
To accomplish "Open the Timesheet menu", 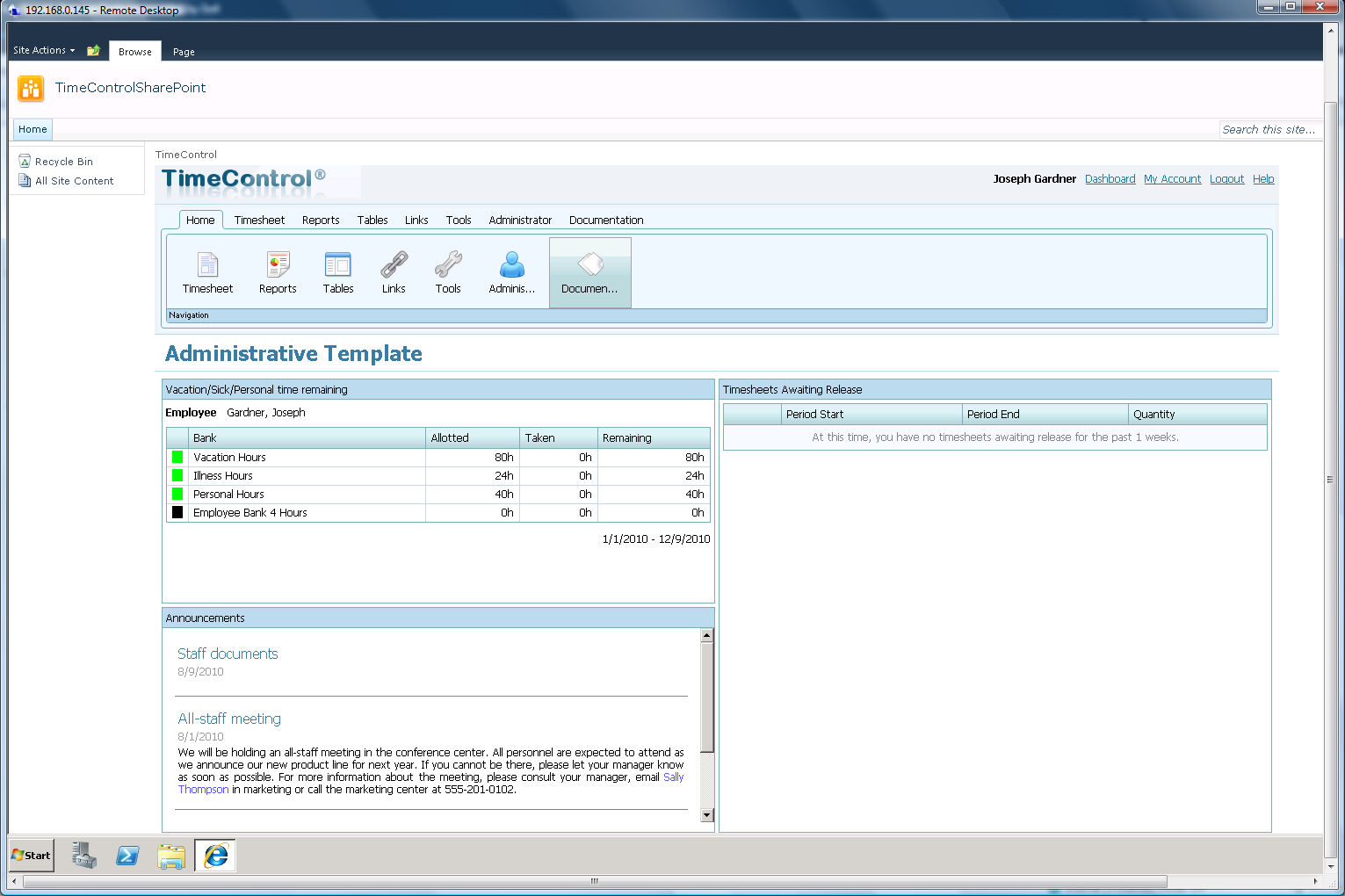I will 259,220.
